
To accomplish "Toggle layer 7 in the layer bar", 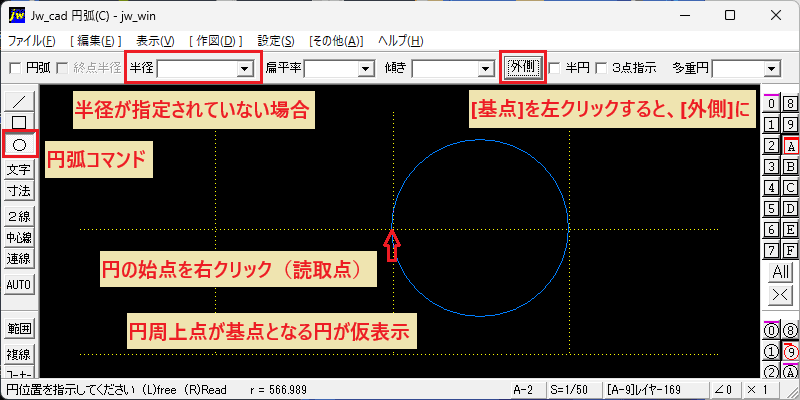I will (771, 251).
